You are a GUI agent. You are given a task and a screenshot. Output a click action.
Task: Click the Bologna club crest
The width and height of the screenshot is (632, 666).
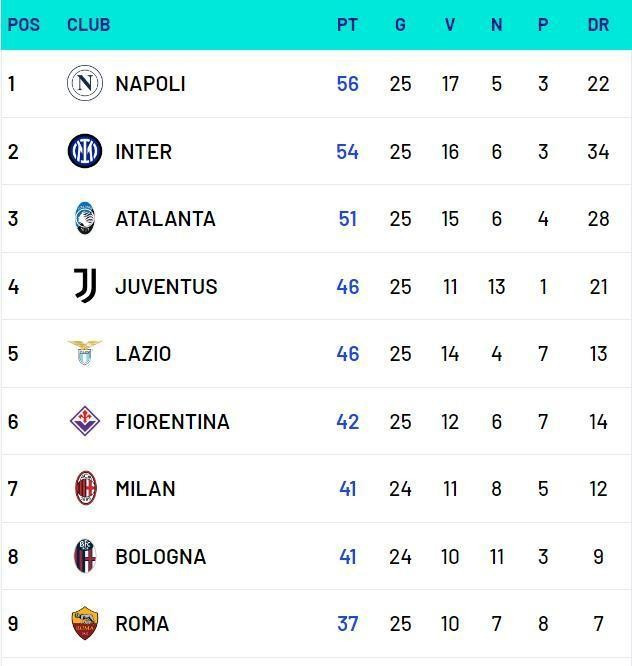pos(85,556)
